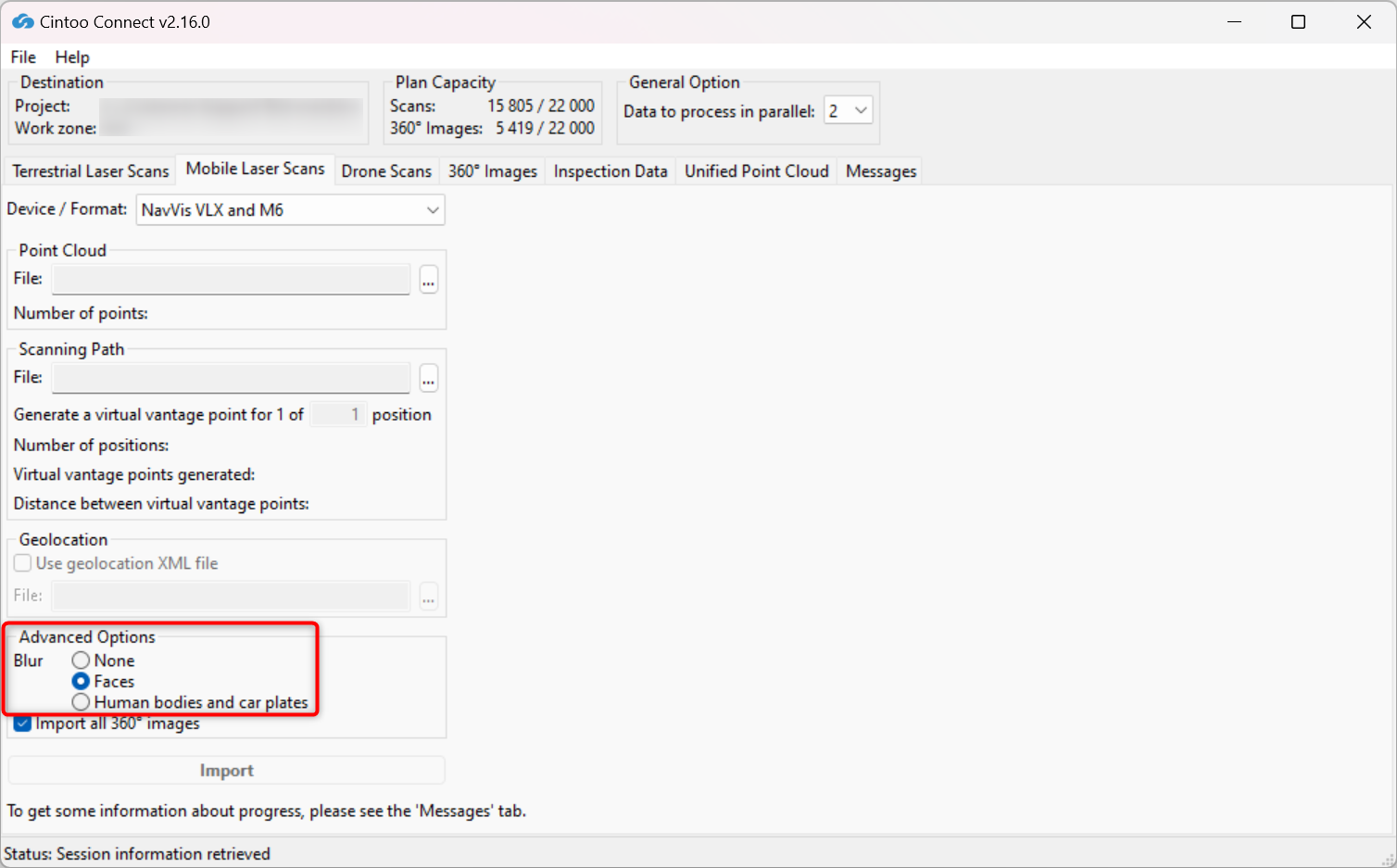Viewport: 1397px width, 868px height.
Task: Open the parallel data processing dropdown
Action: tap(849, 111)
